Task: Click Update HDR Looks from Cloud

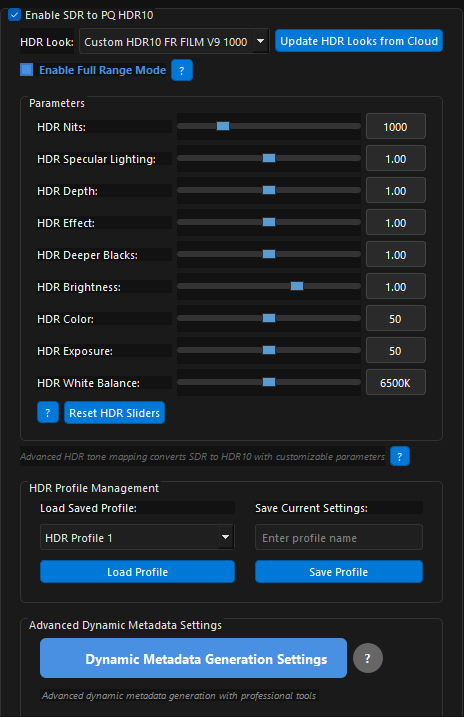Action: [359, 41]
